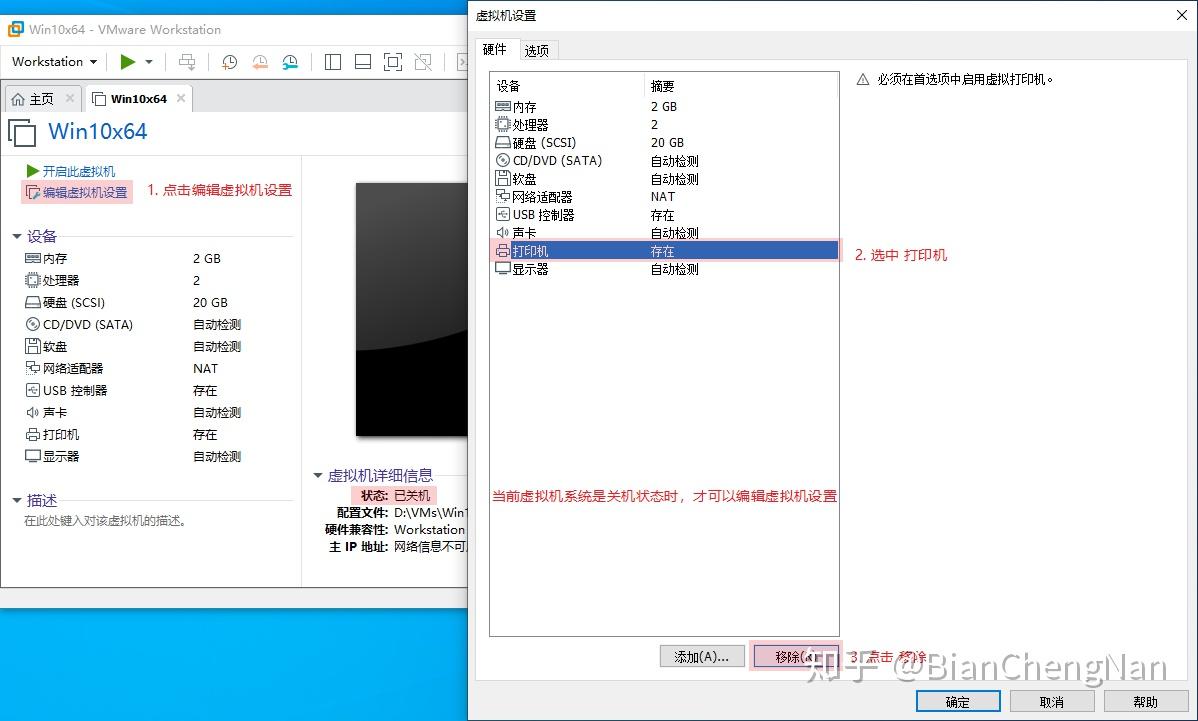Enter full screen mode from the toolbar

click(392, 62)
